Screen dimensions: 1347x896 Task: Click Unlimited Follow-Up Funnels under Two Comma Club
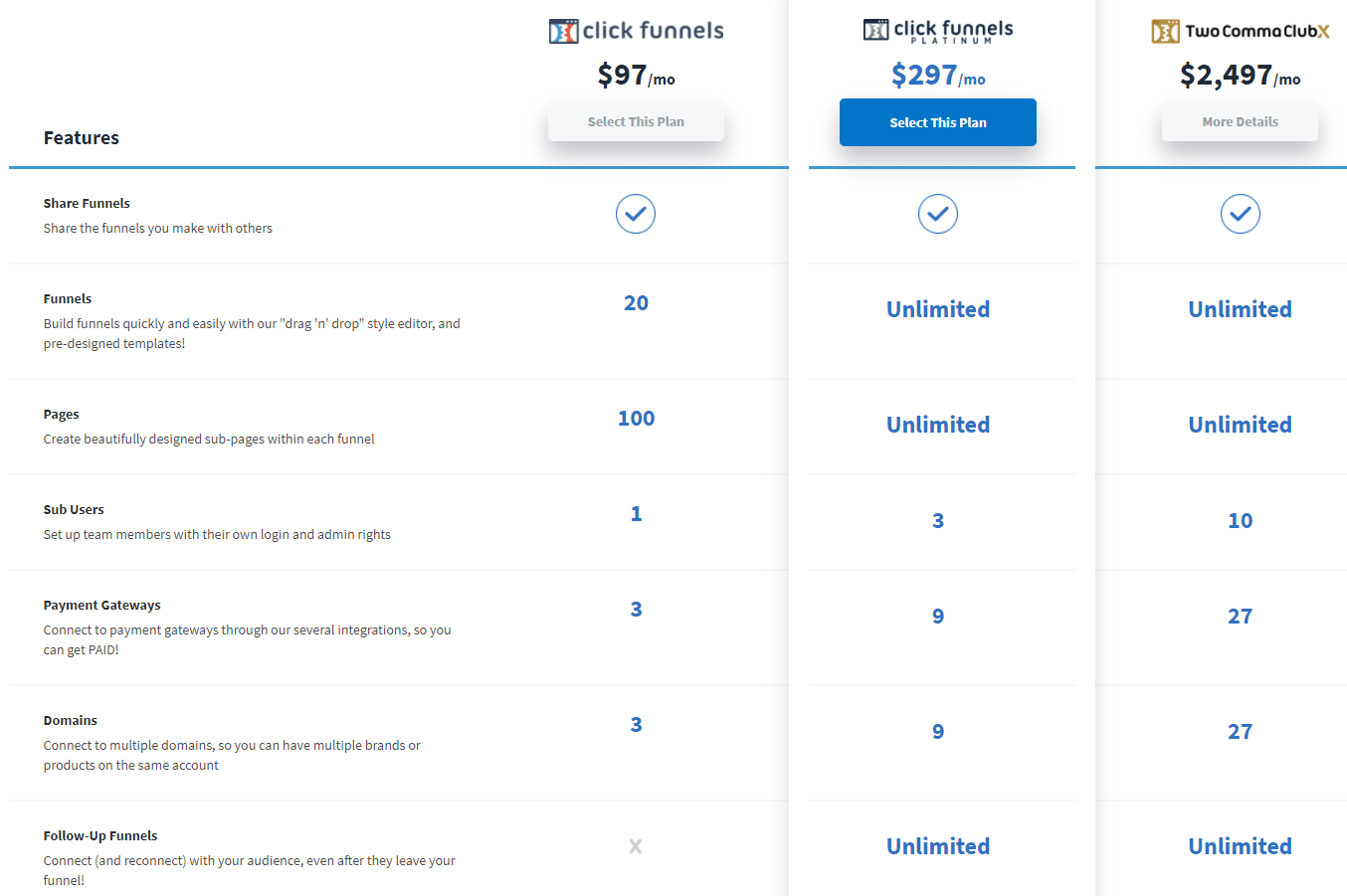coord(1240,846)
